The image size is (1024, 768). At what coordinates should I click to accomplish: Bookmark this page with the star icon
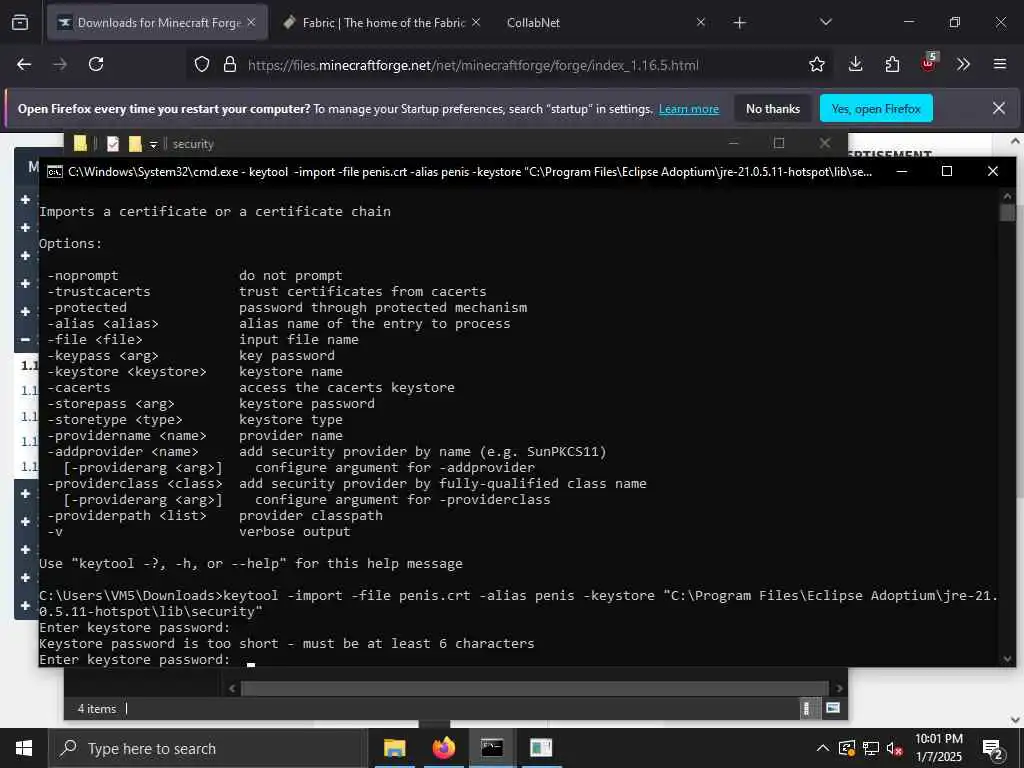coord(817,64)
